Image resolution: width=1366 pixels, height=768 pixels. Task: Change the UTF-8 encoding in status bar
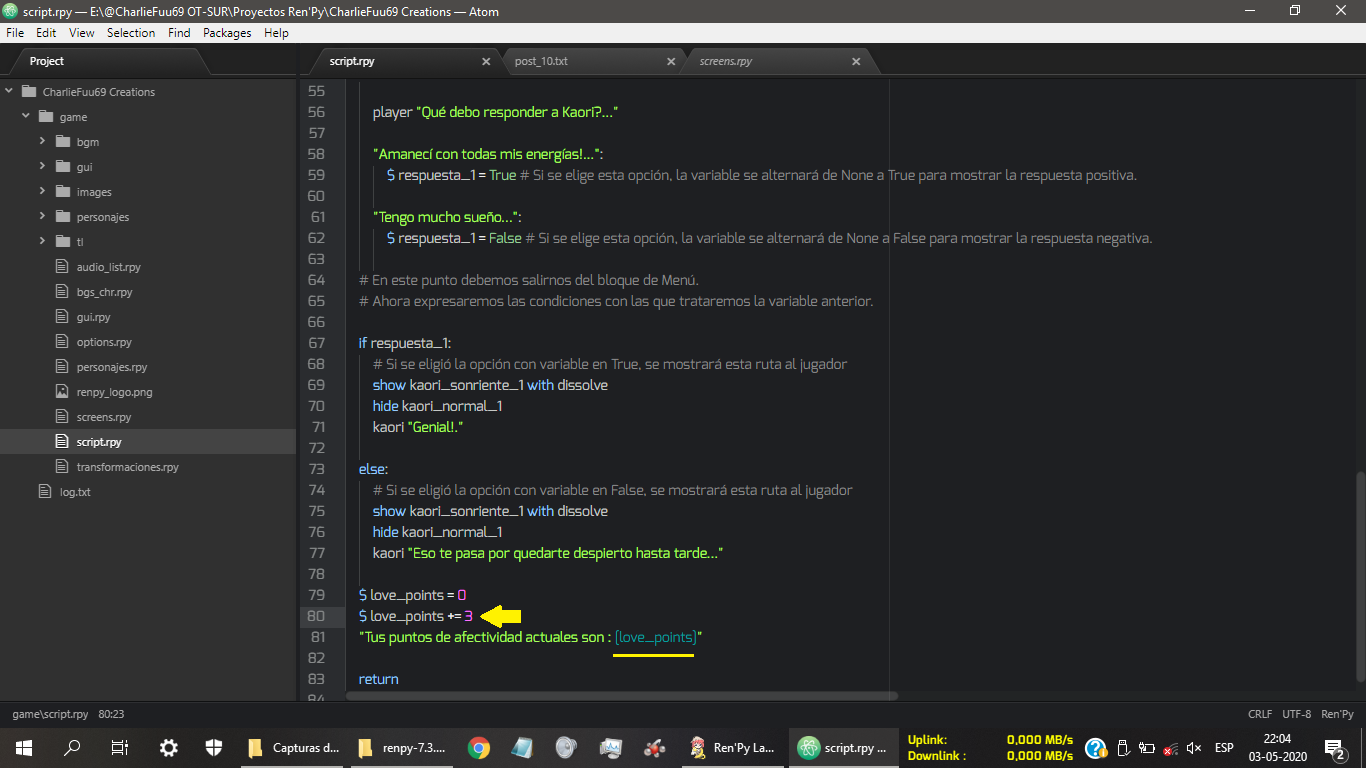pyautogui.click(x=1296, y=714)
